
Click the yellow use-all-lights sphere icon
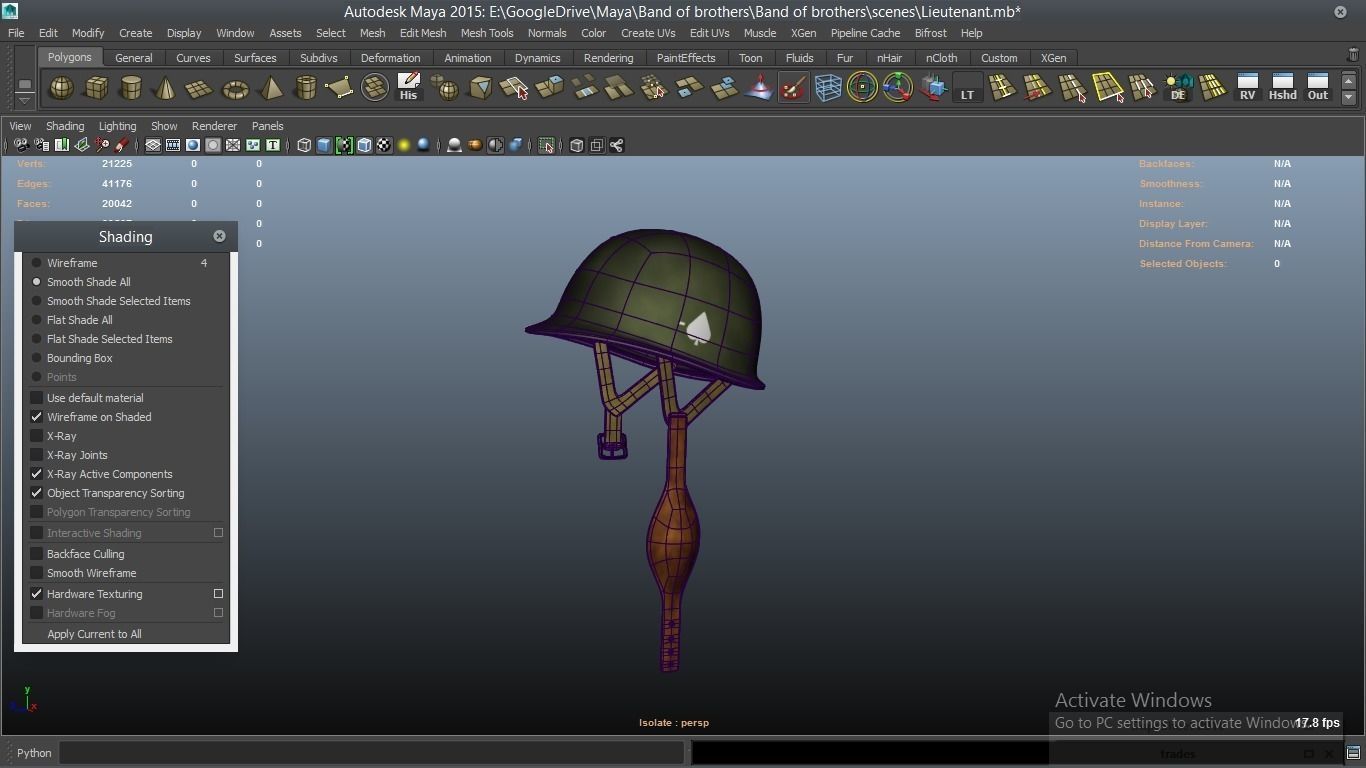[404, 146]
